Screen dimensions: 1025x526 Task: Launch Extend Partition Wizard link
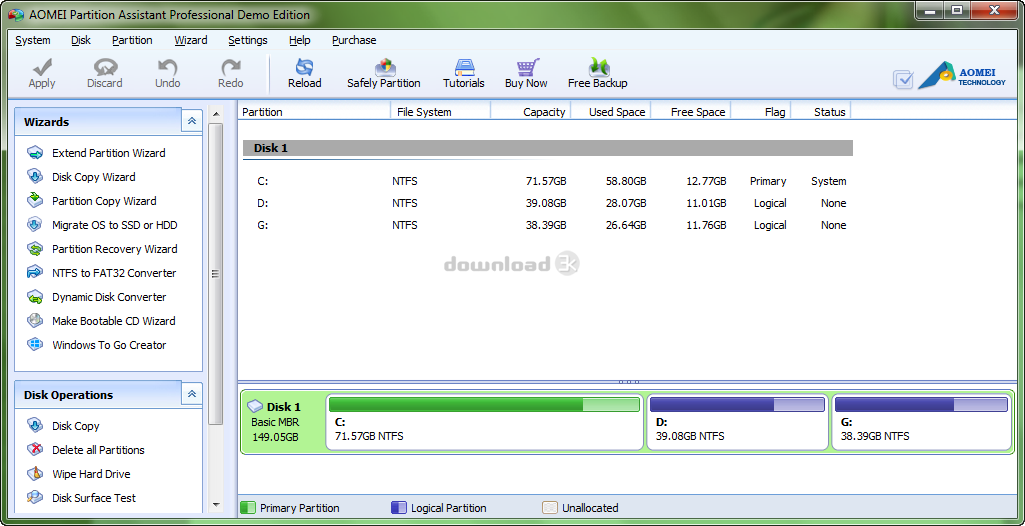pos(109,153)
